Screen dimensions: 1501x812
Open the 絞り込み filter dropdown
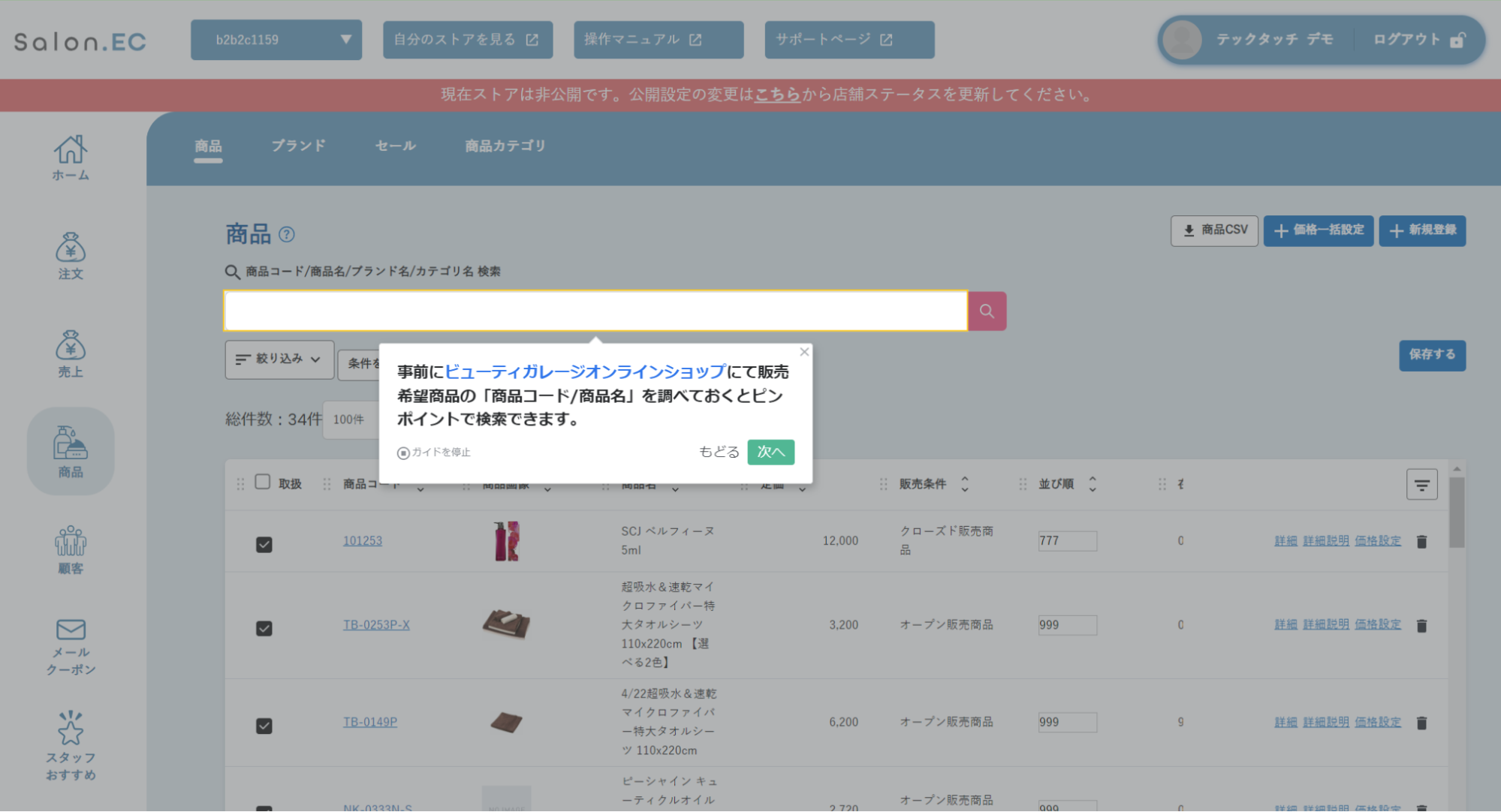click(279, 359)
